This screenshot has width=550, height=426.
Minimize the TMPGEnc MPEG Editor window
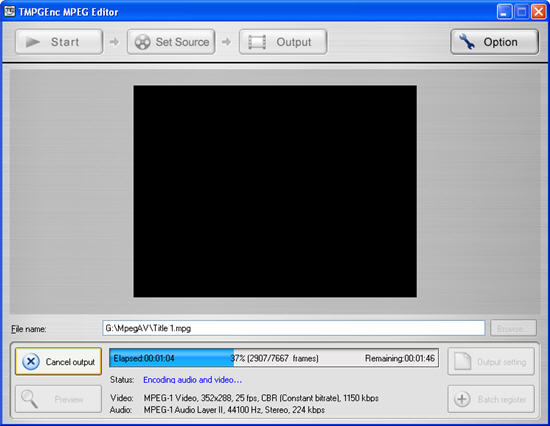tap(504, 12)
